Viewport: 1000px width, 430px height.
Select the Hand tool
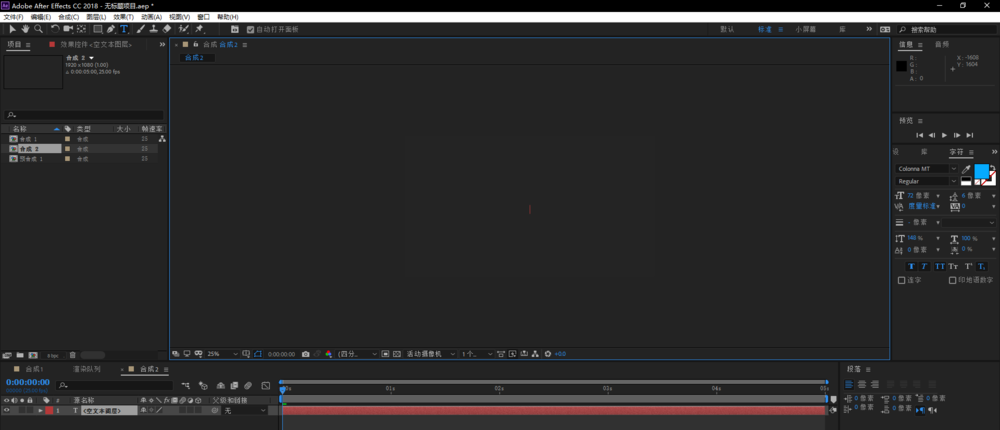pos(25,29)
